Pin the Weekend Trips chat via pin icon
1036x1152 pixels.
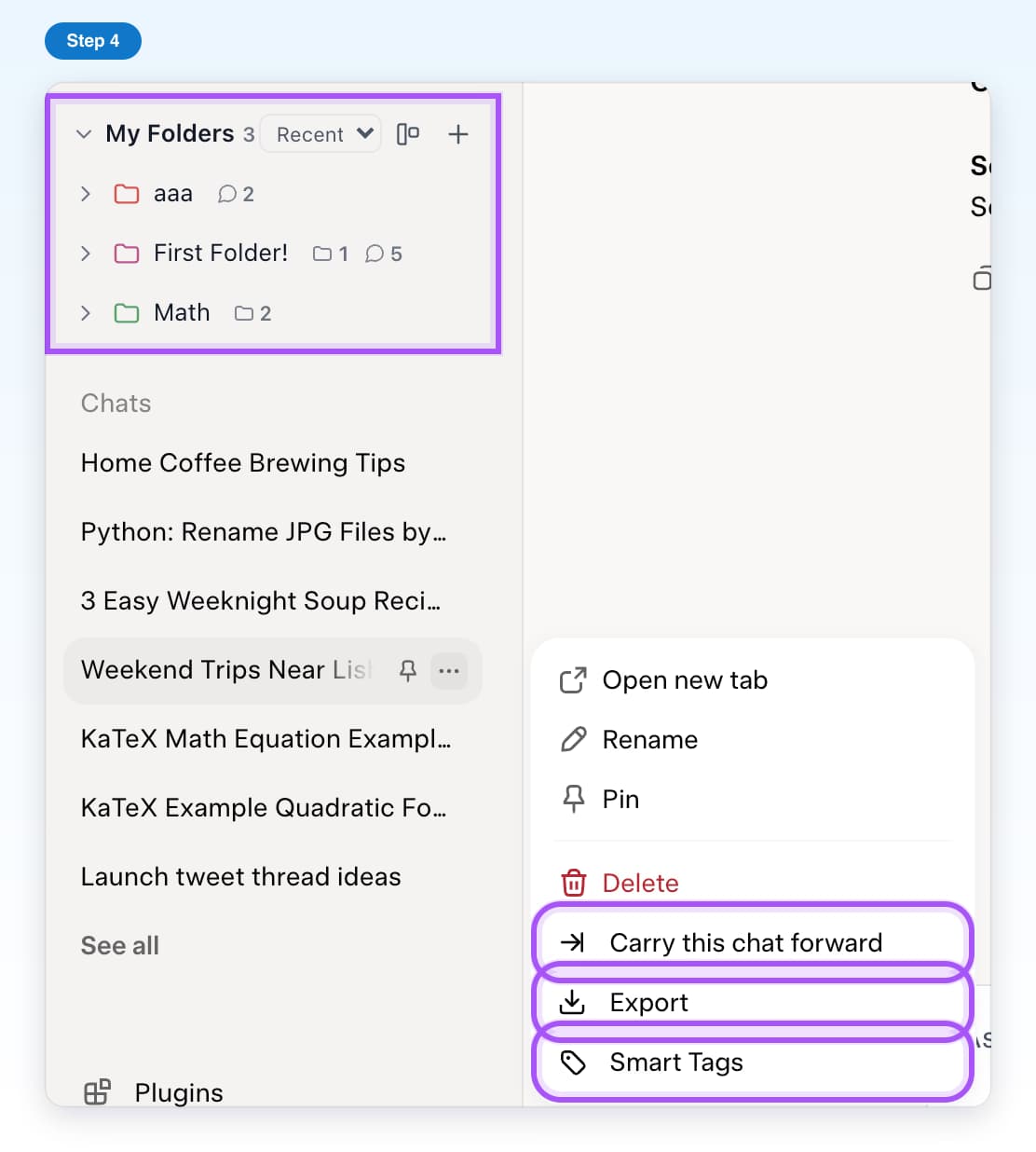[x=407, y=670]
